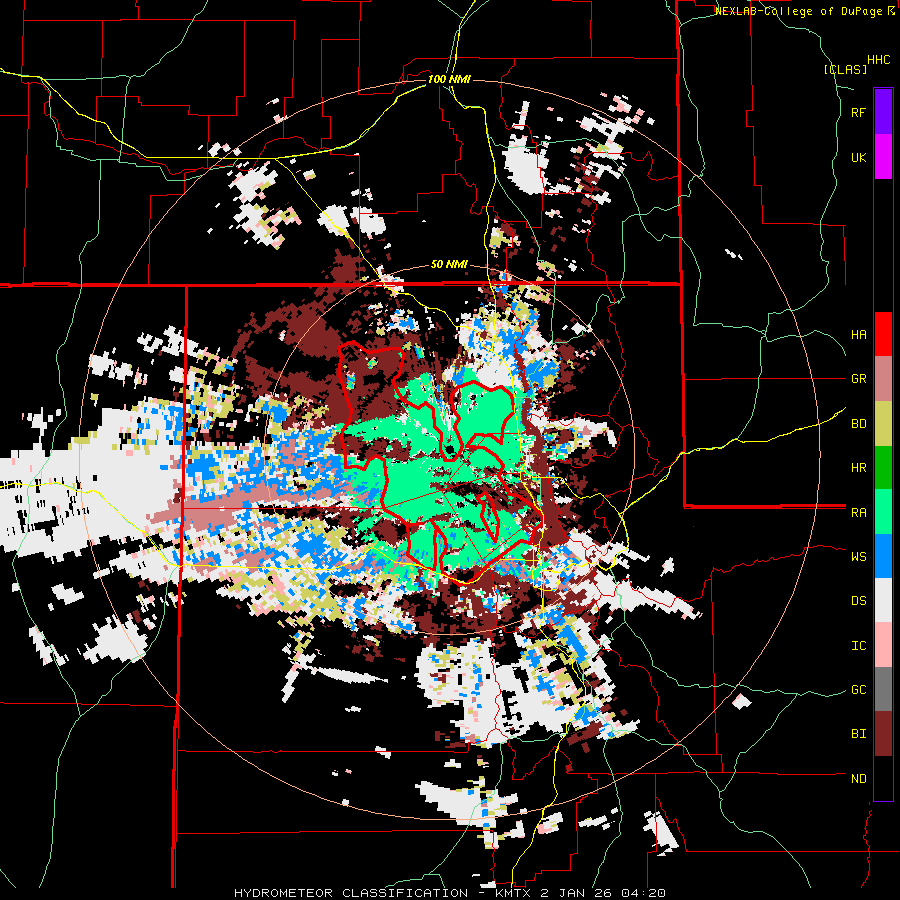
Task: Click the GR legend color swatch
Action: [x=883, y=379]
